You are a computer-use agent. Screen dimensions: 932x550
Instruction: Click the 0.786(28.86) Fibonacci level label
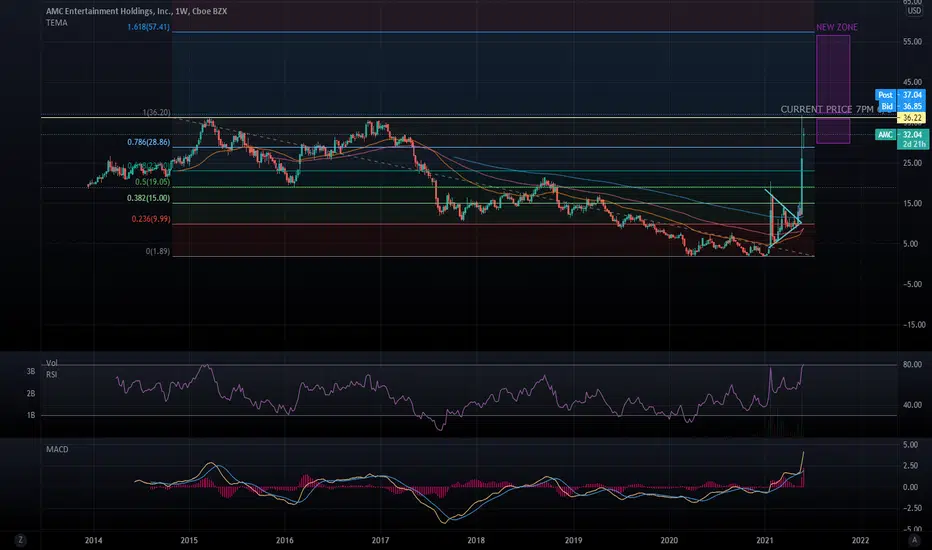(149, 142)
